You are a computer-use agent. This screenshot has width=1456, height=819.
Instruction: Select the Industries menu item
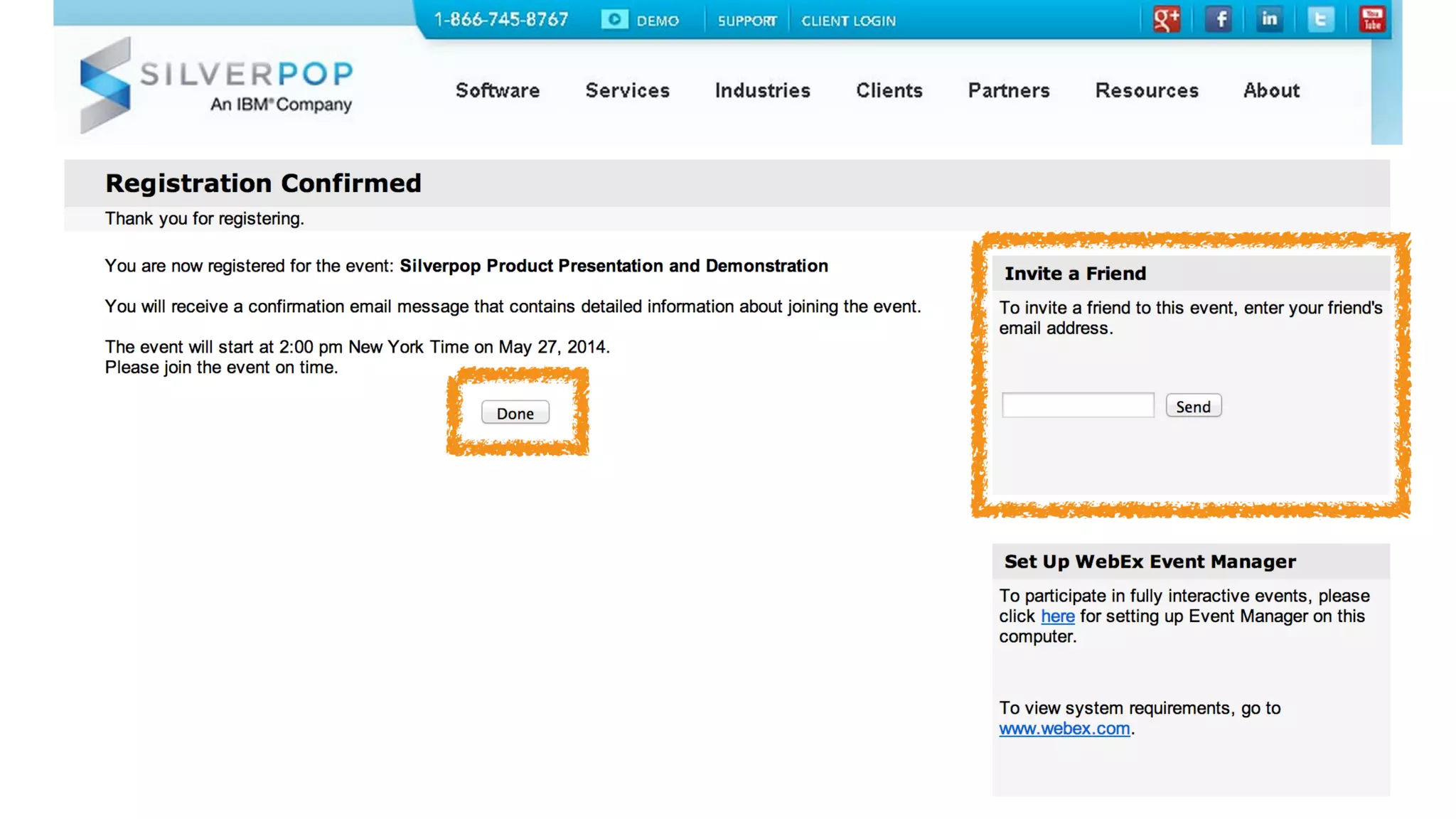click(x=763, y=90)
